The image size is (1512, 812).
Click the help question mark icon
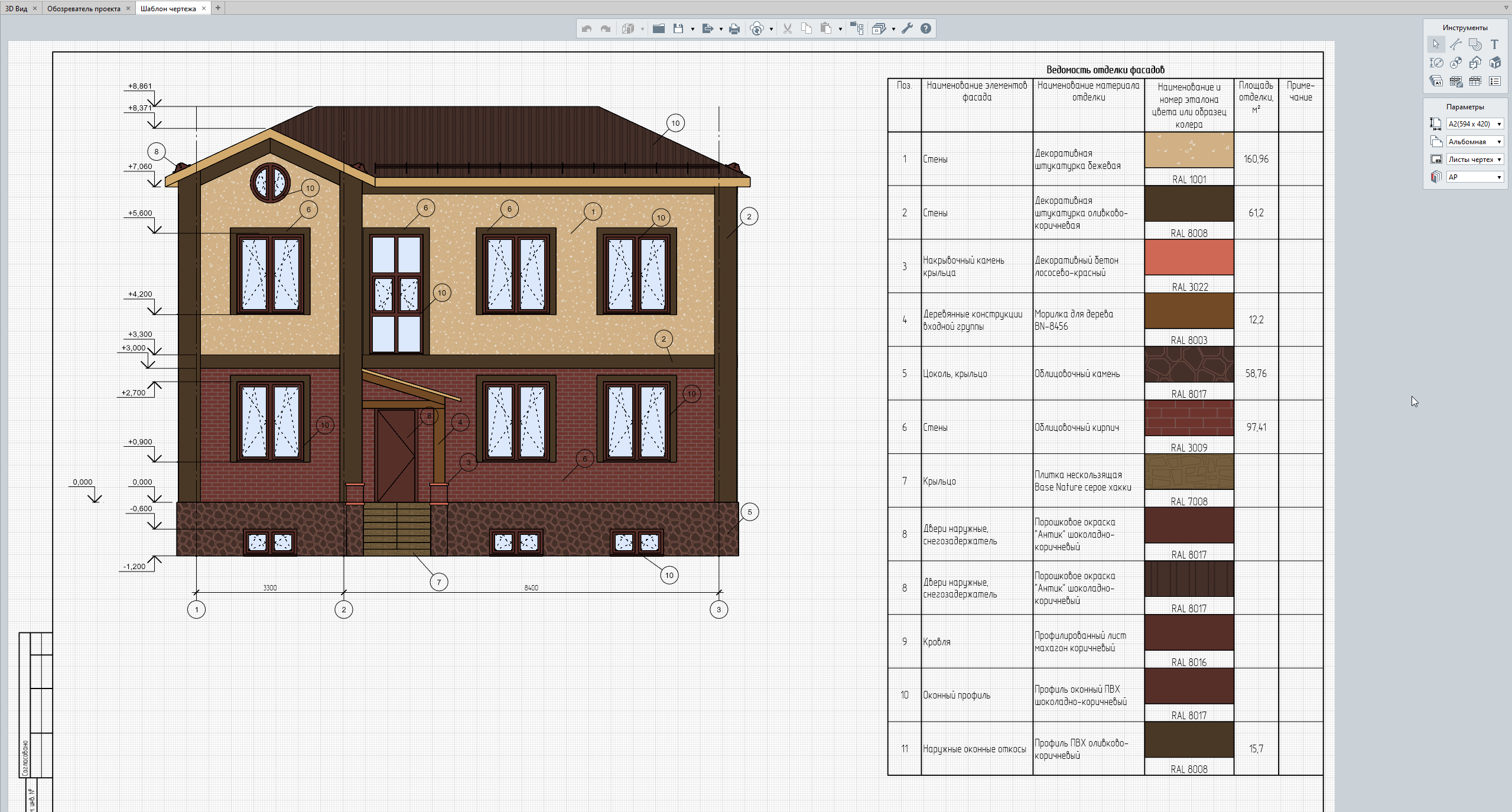[x=926, y=28]
